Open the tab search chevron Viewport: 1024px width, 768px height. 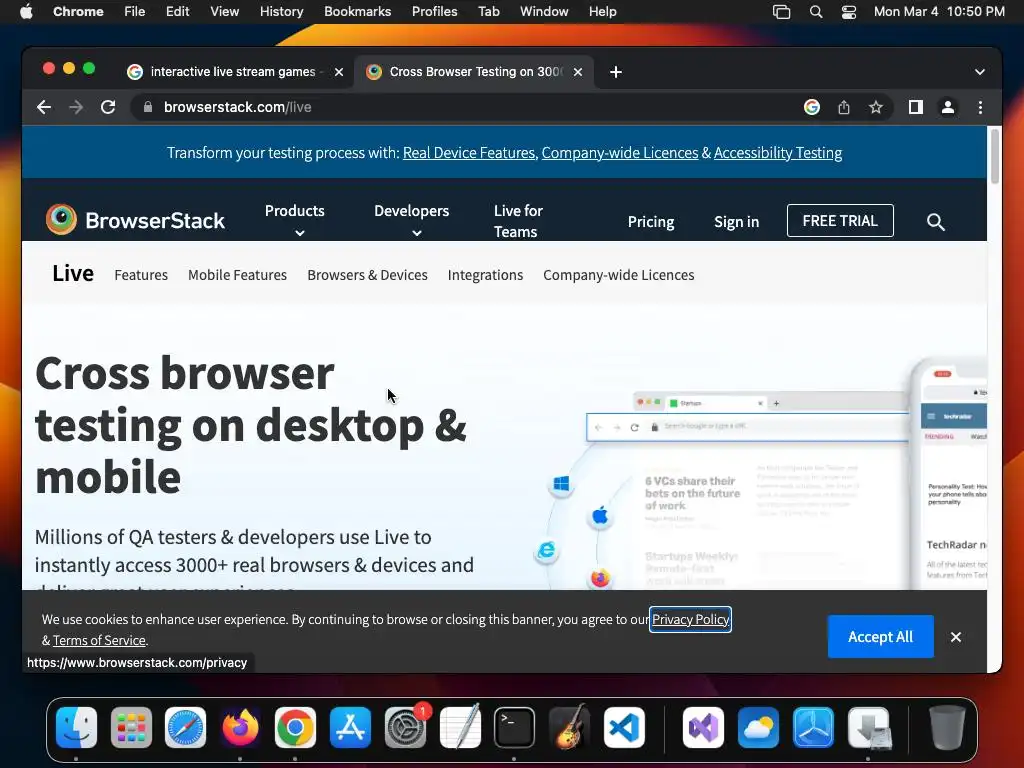[980, 72]
